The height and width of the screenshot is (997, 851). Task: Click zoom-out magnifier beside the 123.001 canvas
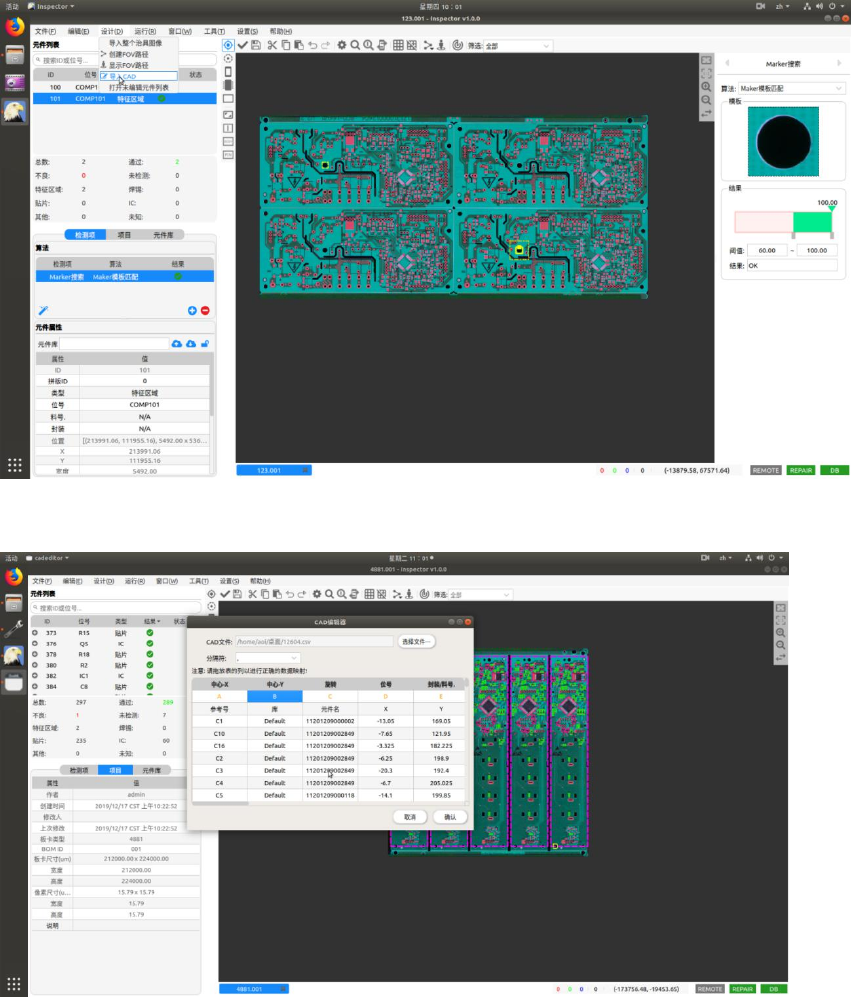pyautogui.click(x=706, y=100)
